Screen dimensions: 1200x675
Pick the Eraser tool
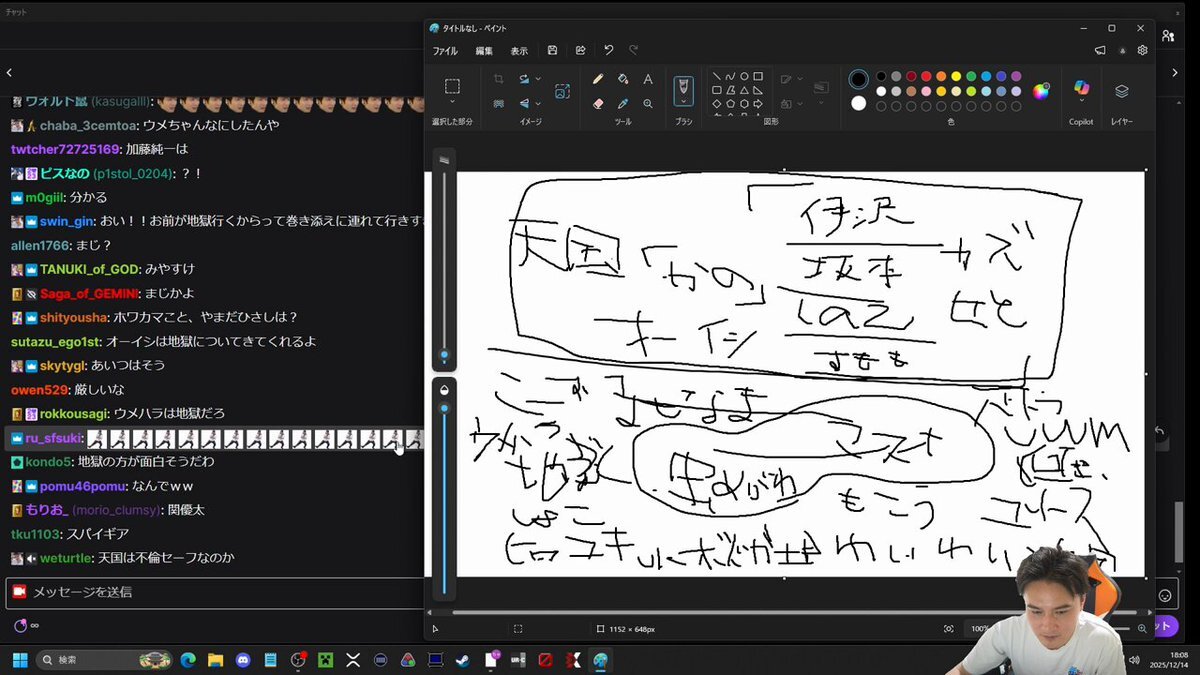click(598, 103)
